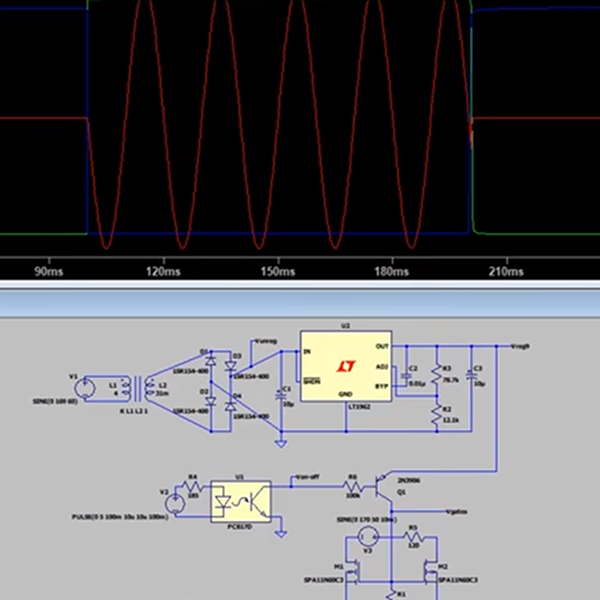Click the 210ms time axis label
Viewport: 600px width, 600px height.
pyautogui.click(x=506, y=272)
